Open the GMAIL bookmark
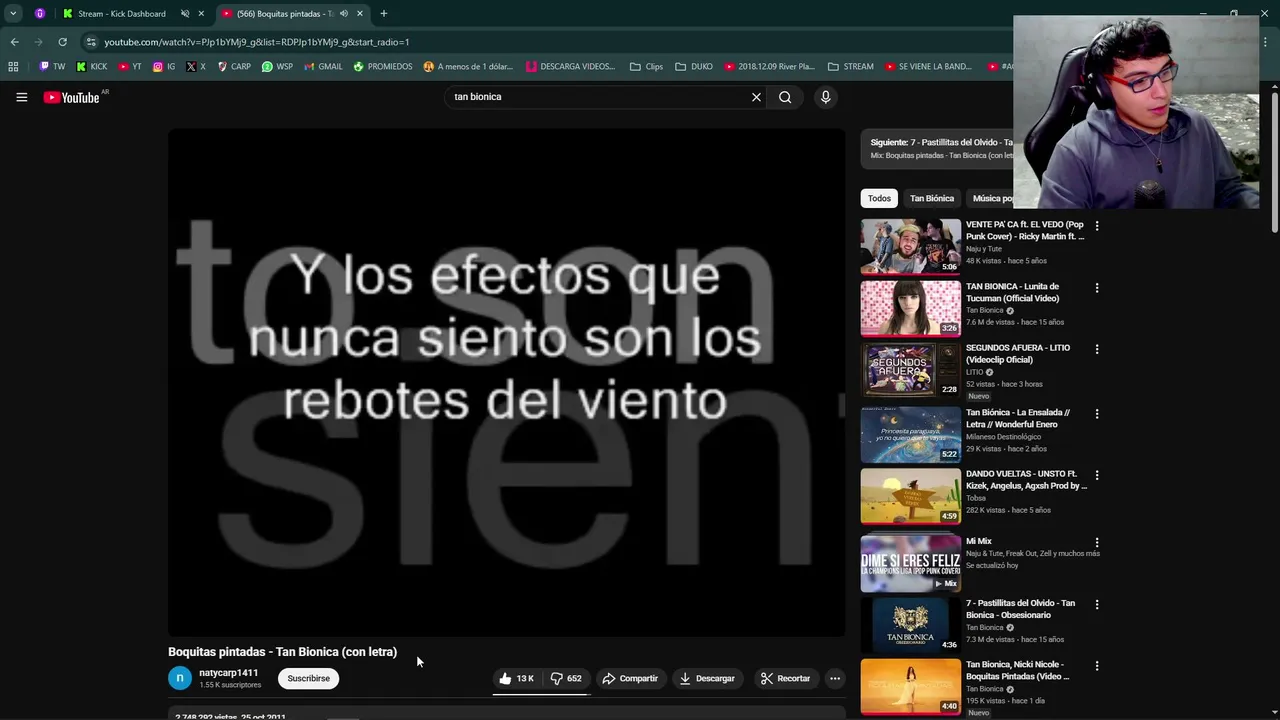Image resolution: width=1280 pixels, height=720 pixels. [x=323, y=67]
